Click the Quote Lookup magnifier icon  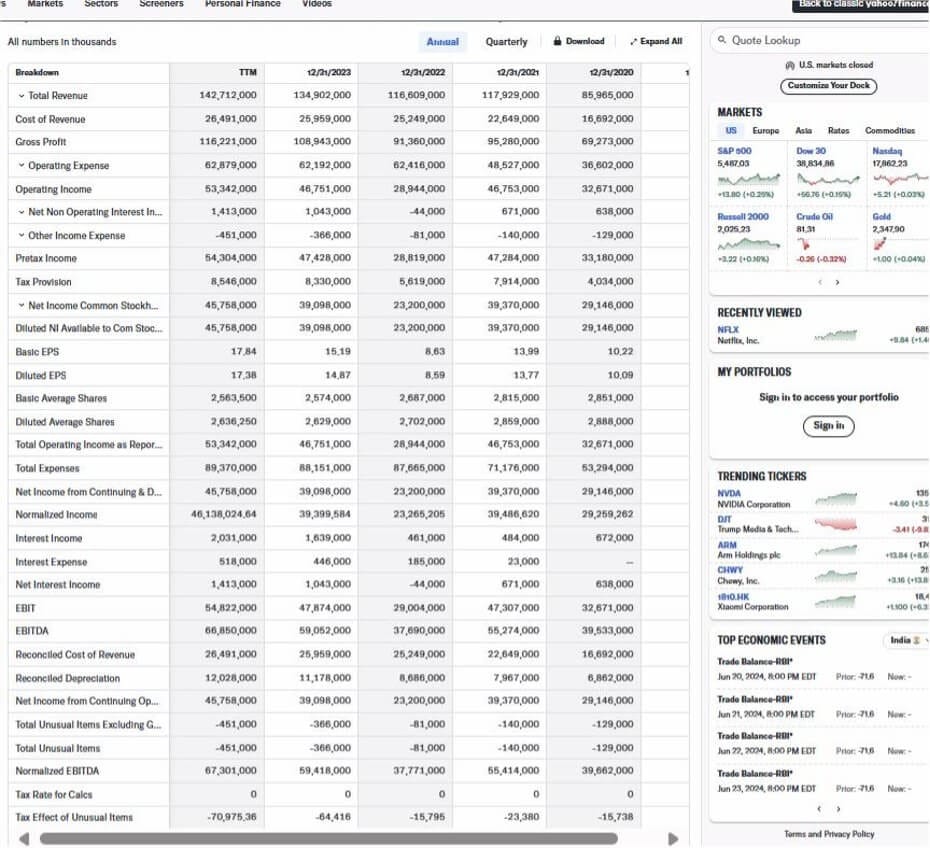coord(721,40)
